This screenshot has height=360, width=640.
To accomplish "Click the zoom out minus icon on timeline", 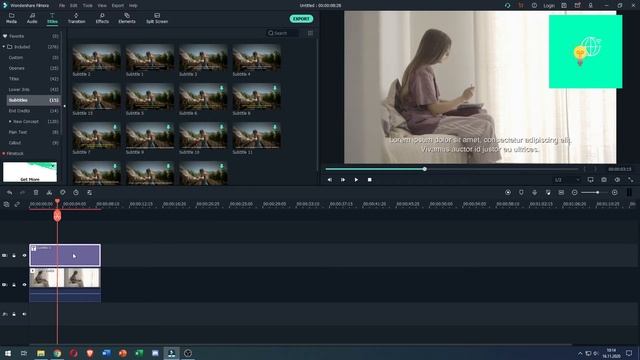I will tap(574, 193).
